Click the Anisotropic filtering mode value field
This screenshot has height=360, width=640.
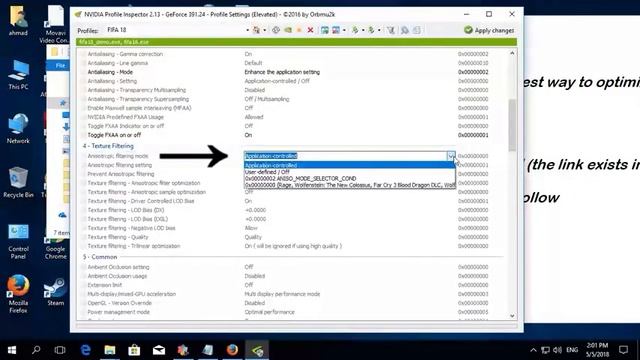click(345, 156)
